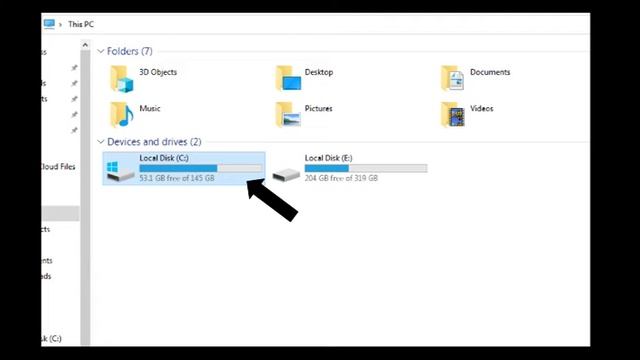Open the Documents folder icon
640x360 pixels.
point(453,78)
